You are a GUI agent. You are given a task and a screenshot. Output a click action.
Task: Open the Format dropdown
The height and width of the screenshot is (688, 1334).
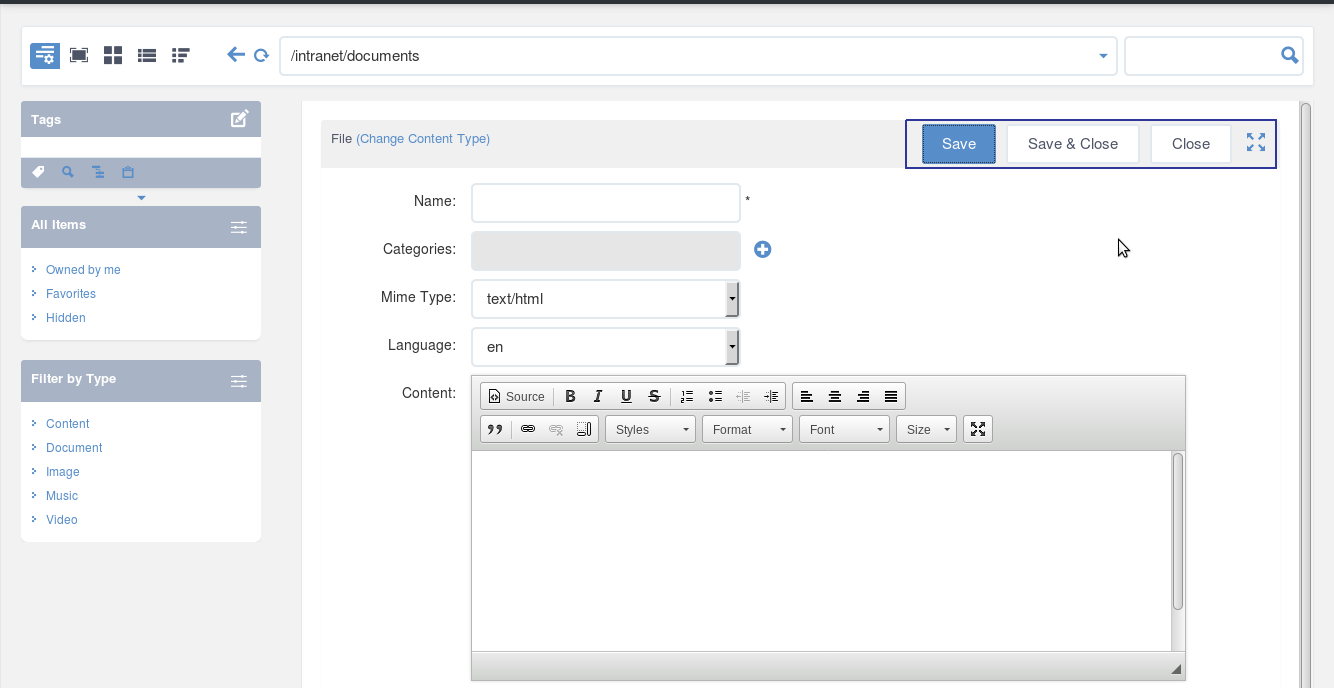[747, 429]
